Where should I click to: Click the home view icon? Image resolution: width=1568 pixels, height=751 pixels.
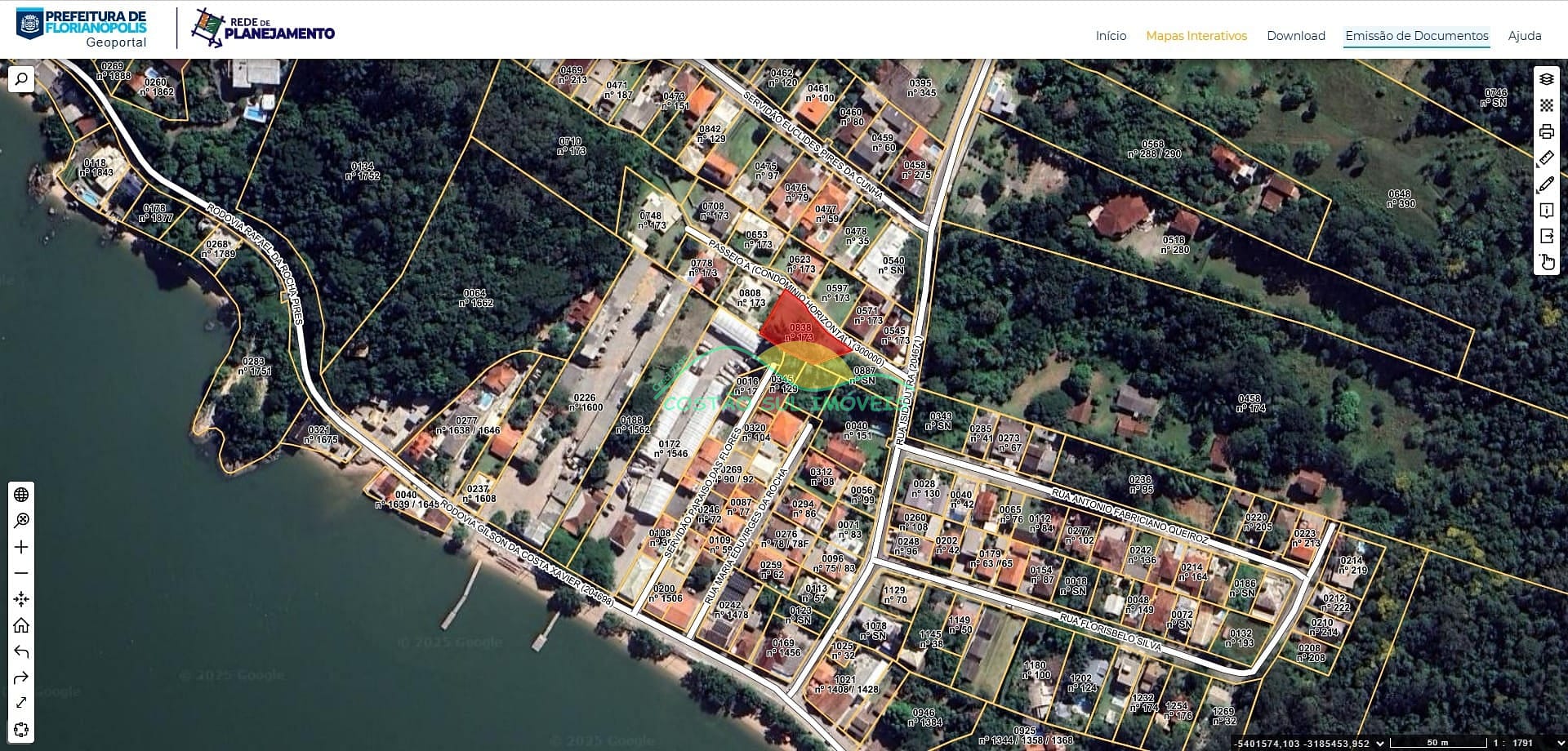[x=21, y=625]
